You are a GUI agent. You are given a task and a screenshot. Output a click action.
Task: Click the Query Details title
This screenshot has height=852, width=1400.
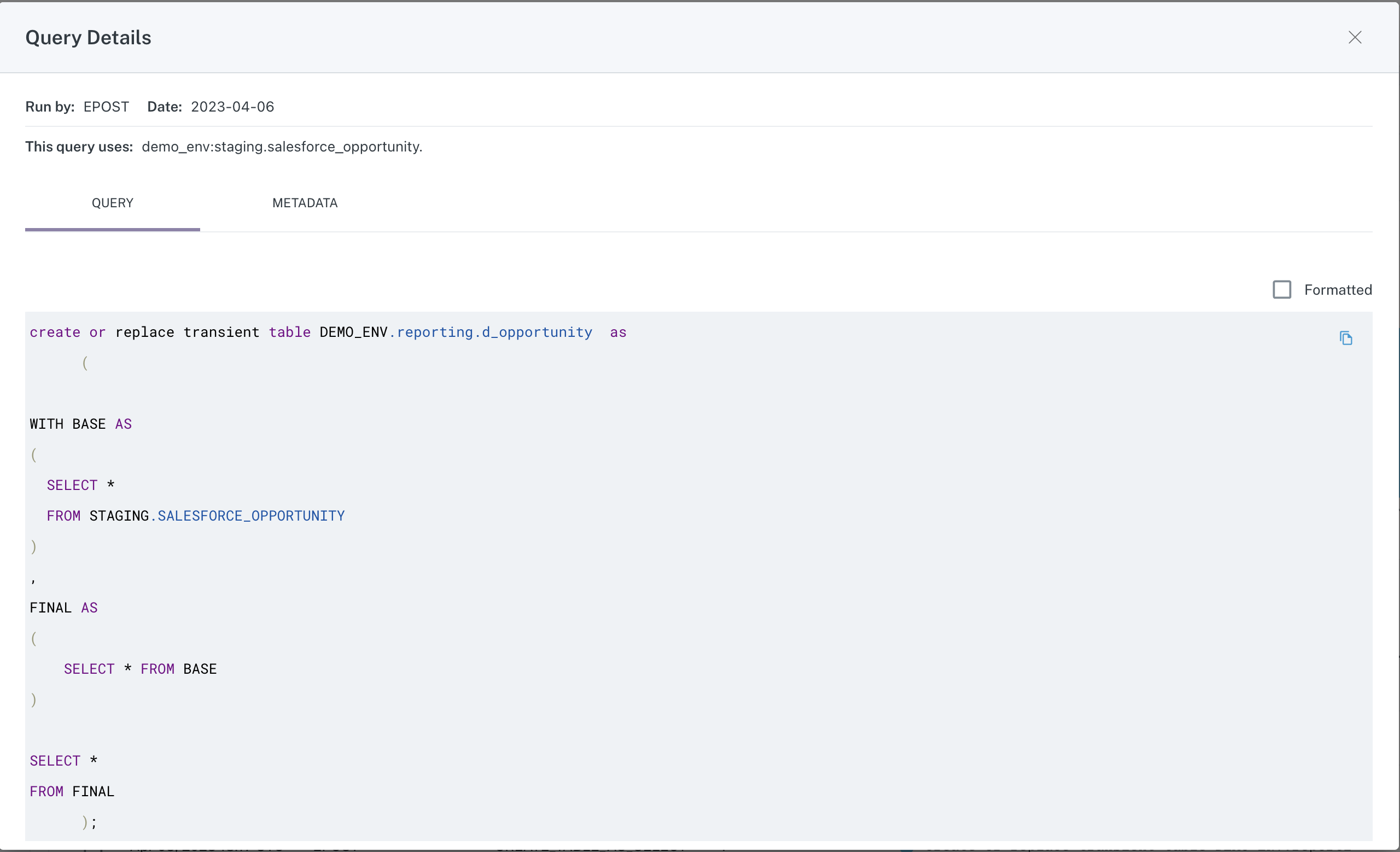pyautogui.click(x=88, y=38)
